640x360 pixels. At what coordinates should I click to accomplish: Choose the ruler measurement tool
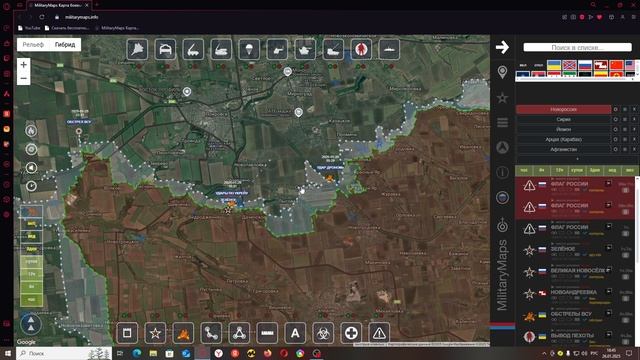267,333
